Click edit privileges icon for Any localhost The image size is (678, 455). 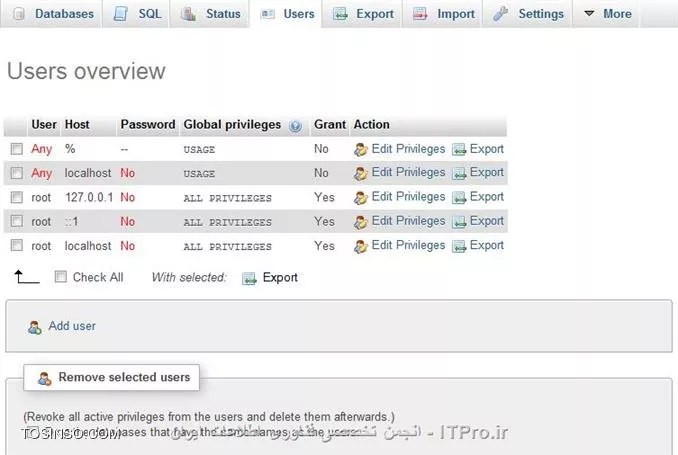tap(361, 173)
